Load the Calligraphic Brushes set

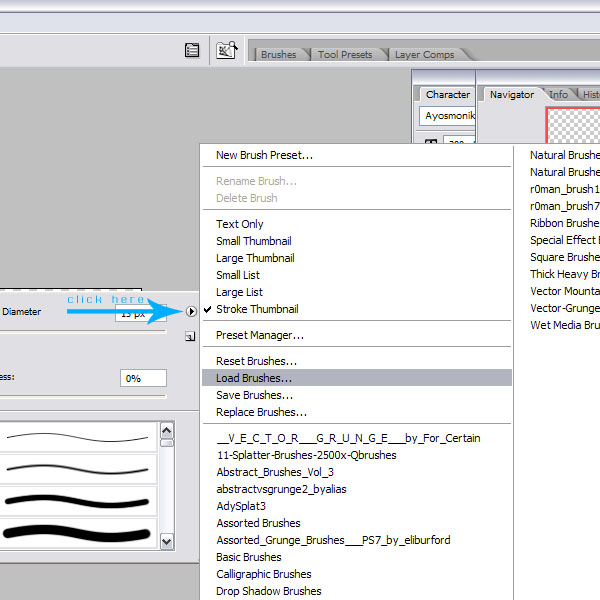coord(264,574)
